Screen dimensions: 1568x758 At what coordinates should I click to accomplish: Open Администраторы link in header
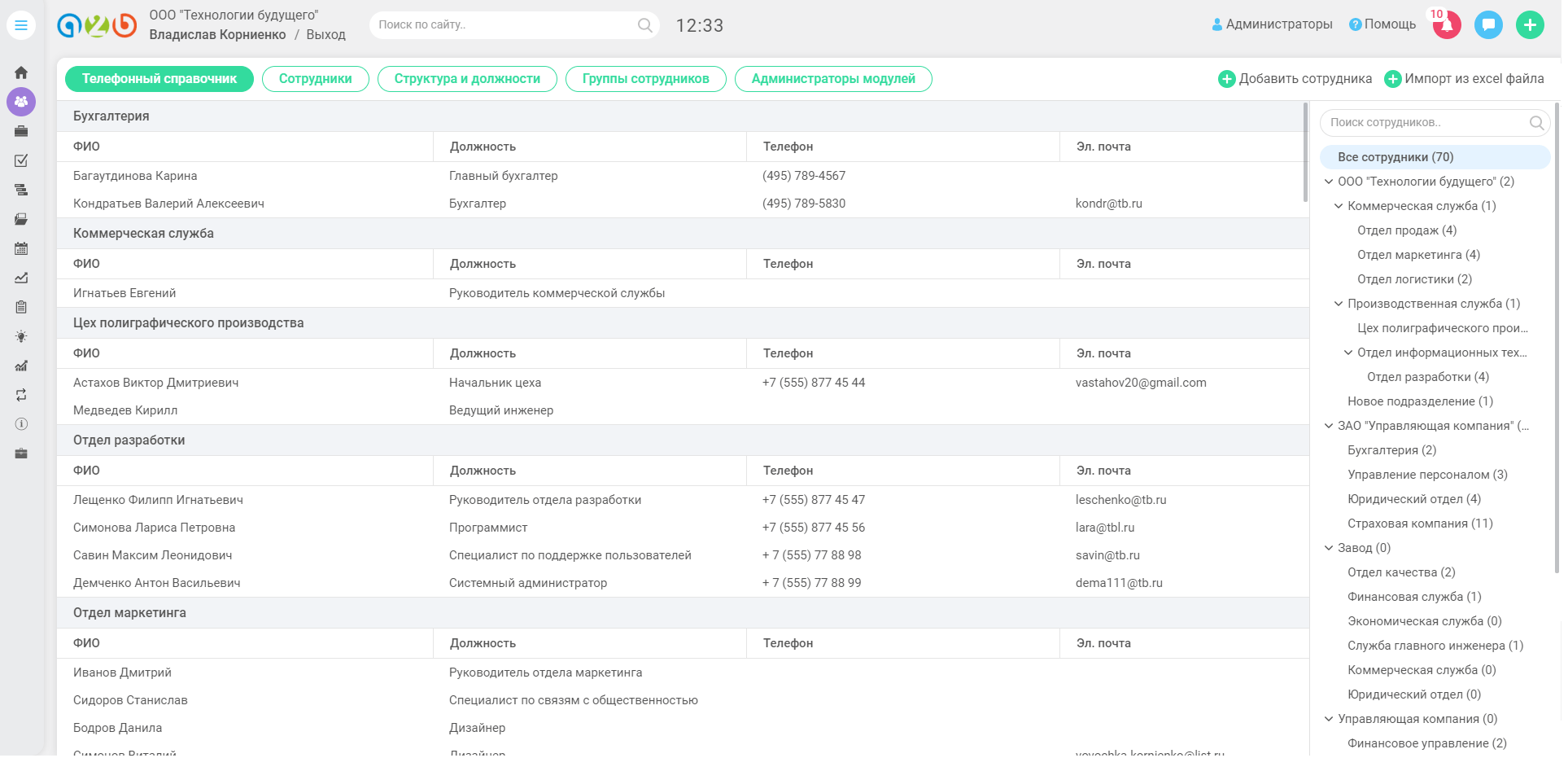[1279, 24]
